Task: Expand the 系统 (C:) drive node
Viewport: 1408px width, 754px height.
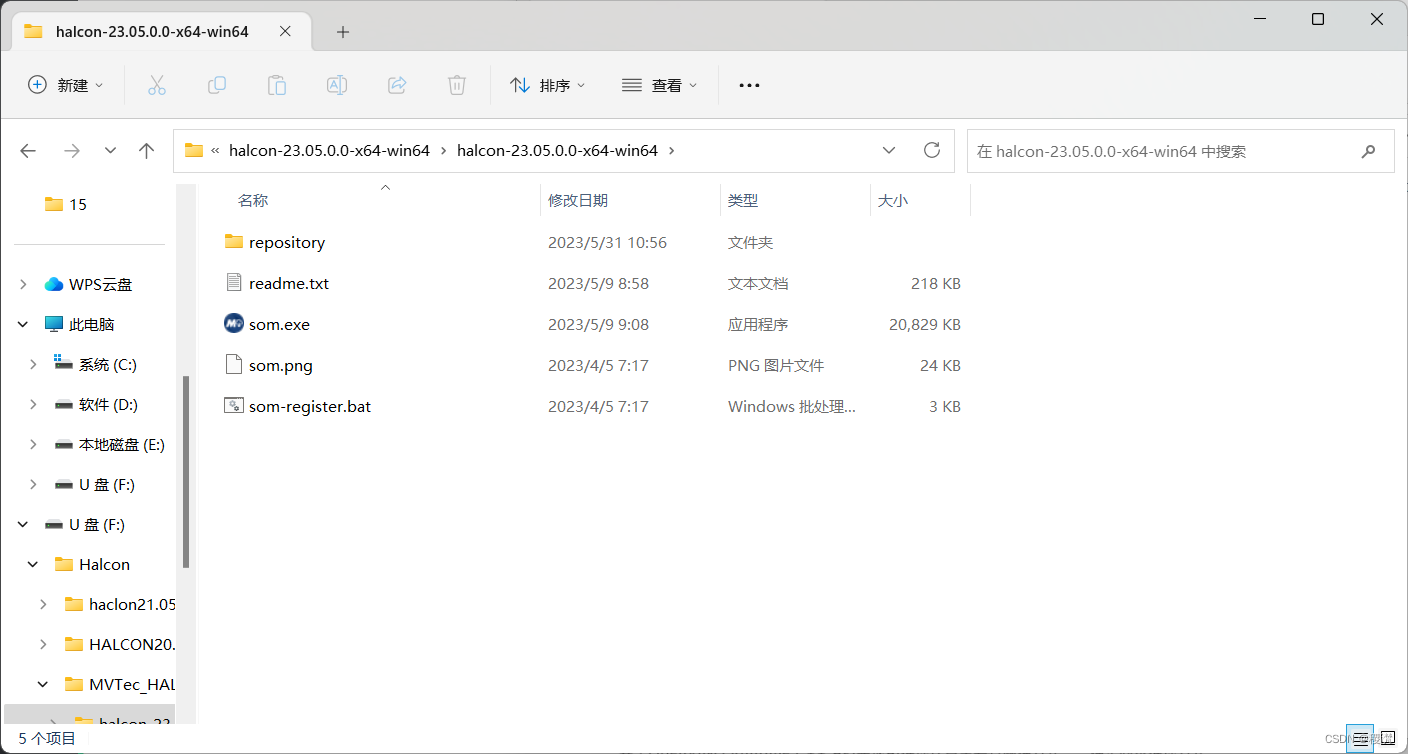Action: [34, 364]
